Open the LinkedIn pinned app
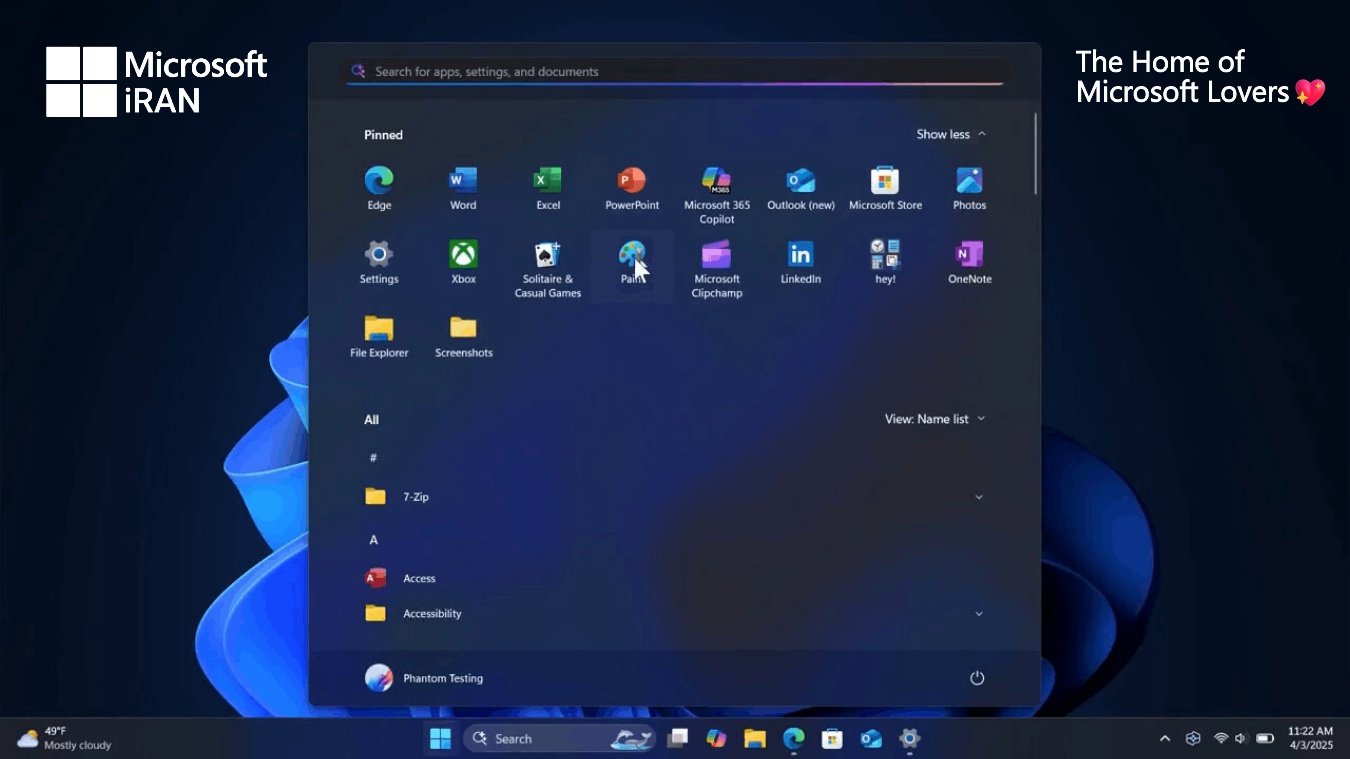Screen dimensions: 1350x759 coord(801,263)
